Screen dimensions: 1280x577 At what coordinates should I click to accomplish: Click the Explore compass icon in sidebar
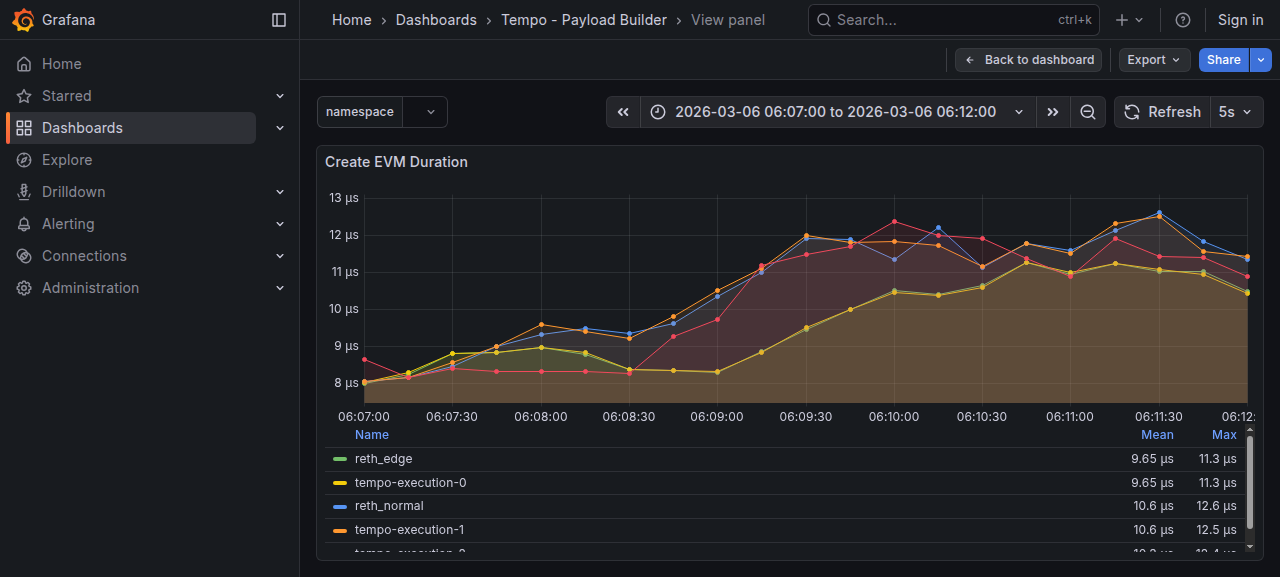click(24, 160)
